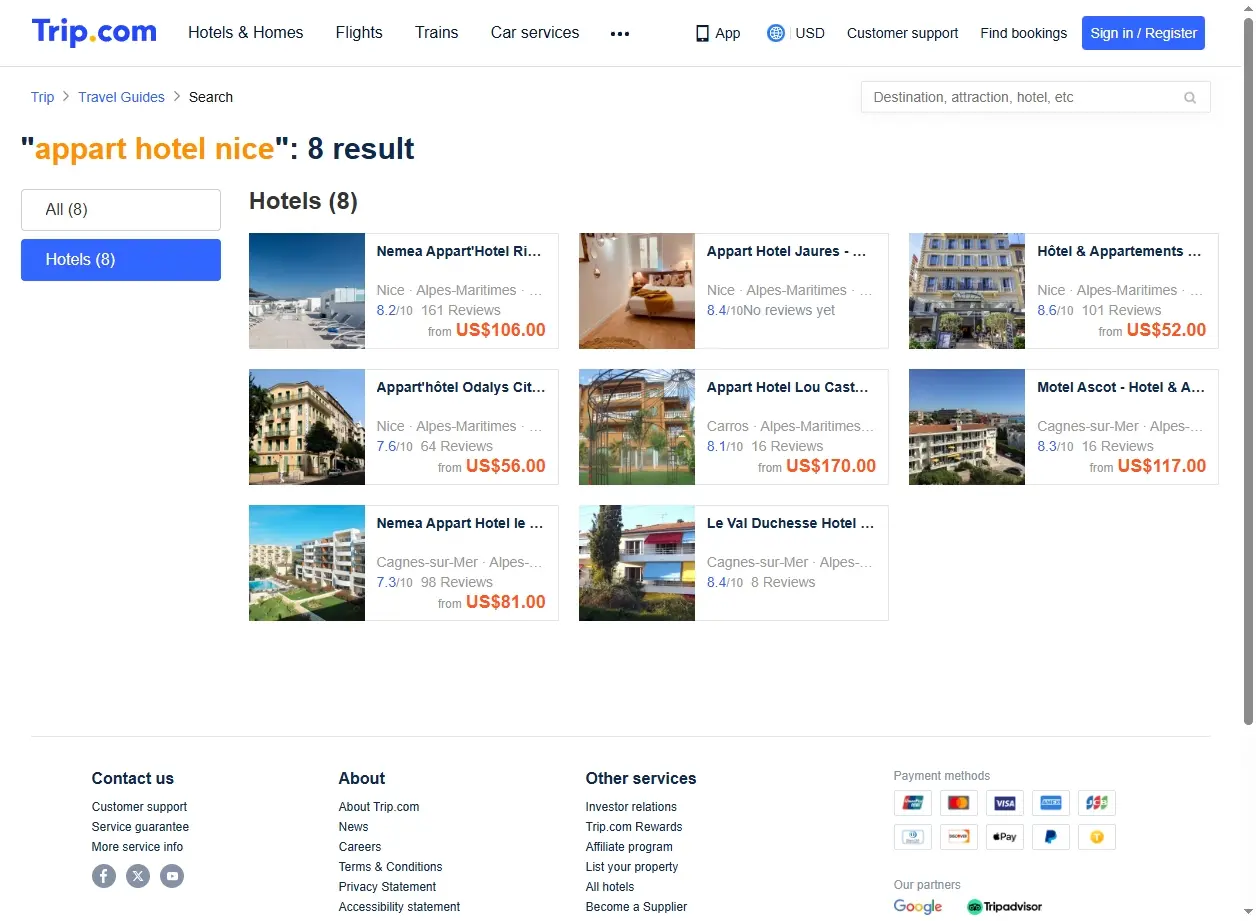The image size is (1256, 921).
Task: Open the Flights menu
Action: click(359, 33)
